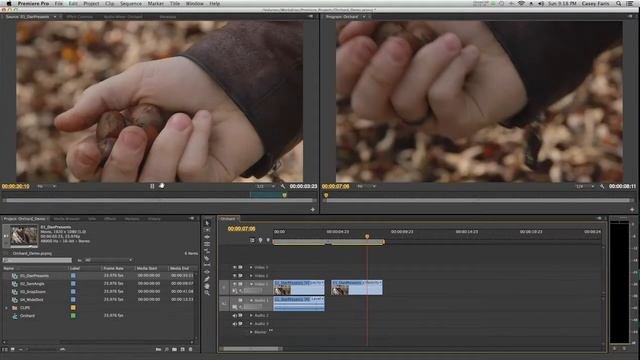This screenshot has height=360, width=640.
Task: Select the Slip tool
Action: click(207, 265)
